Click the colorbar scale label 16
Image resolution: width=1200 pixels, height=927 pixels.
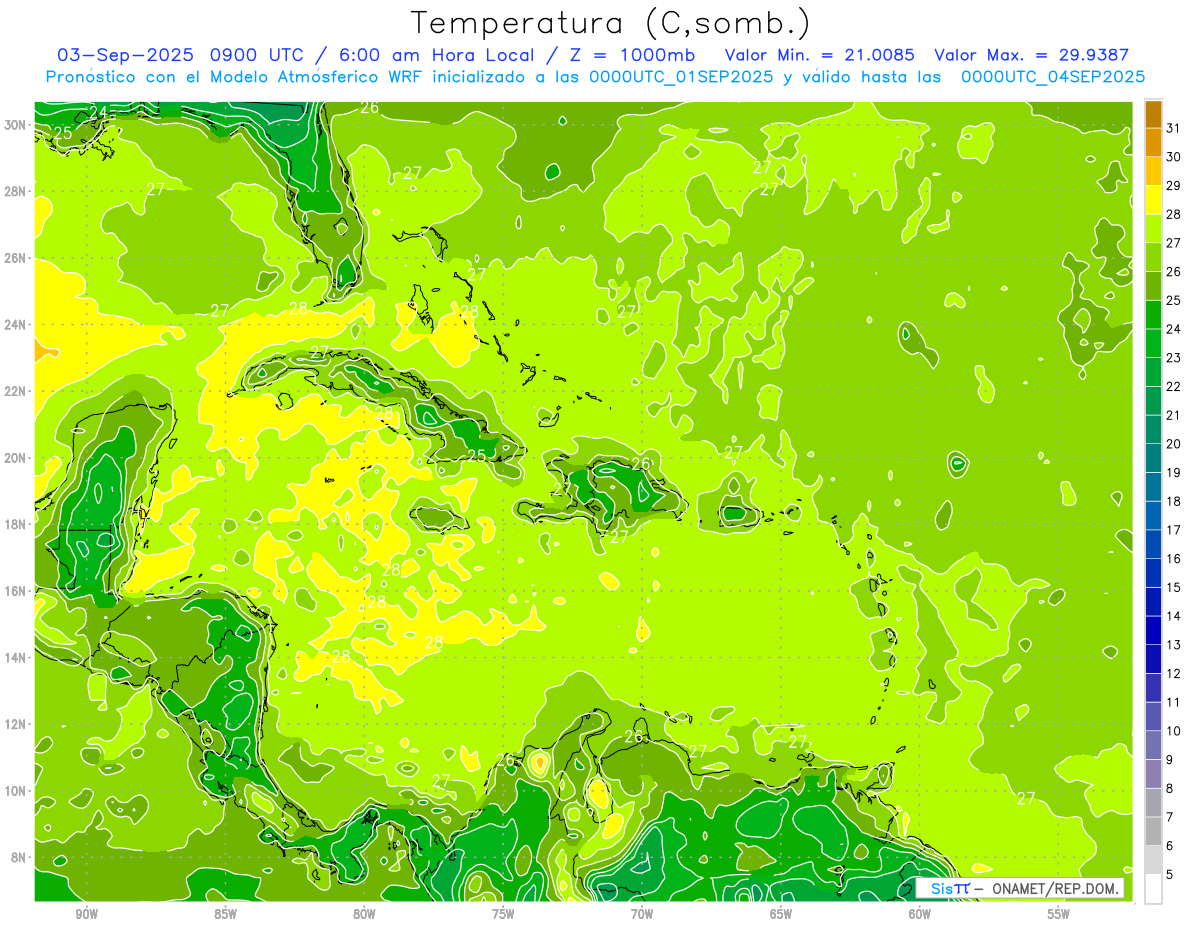pos(1174,559)
